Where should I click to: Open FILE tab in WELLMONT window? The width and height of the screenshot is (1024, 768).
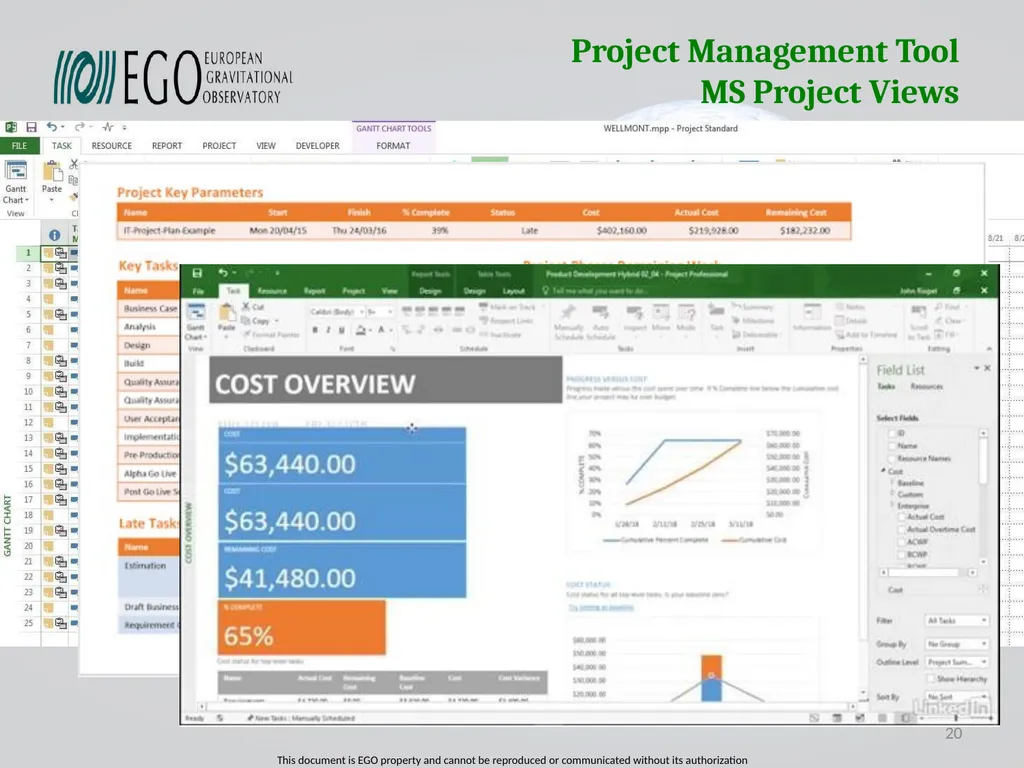point(20,146)
